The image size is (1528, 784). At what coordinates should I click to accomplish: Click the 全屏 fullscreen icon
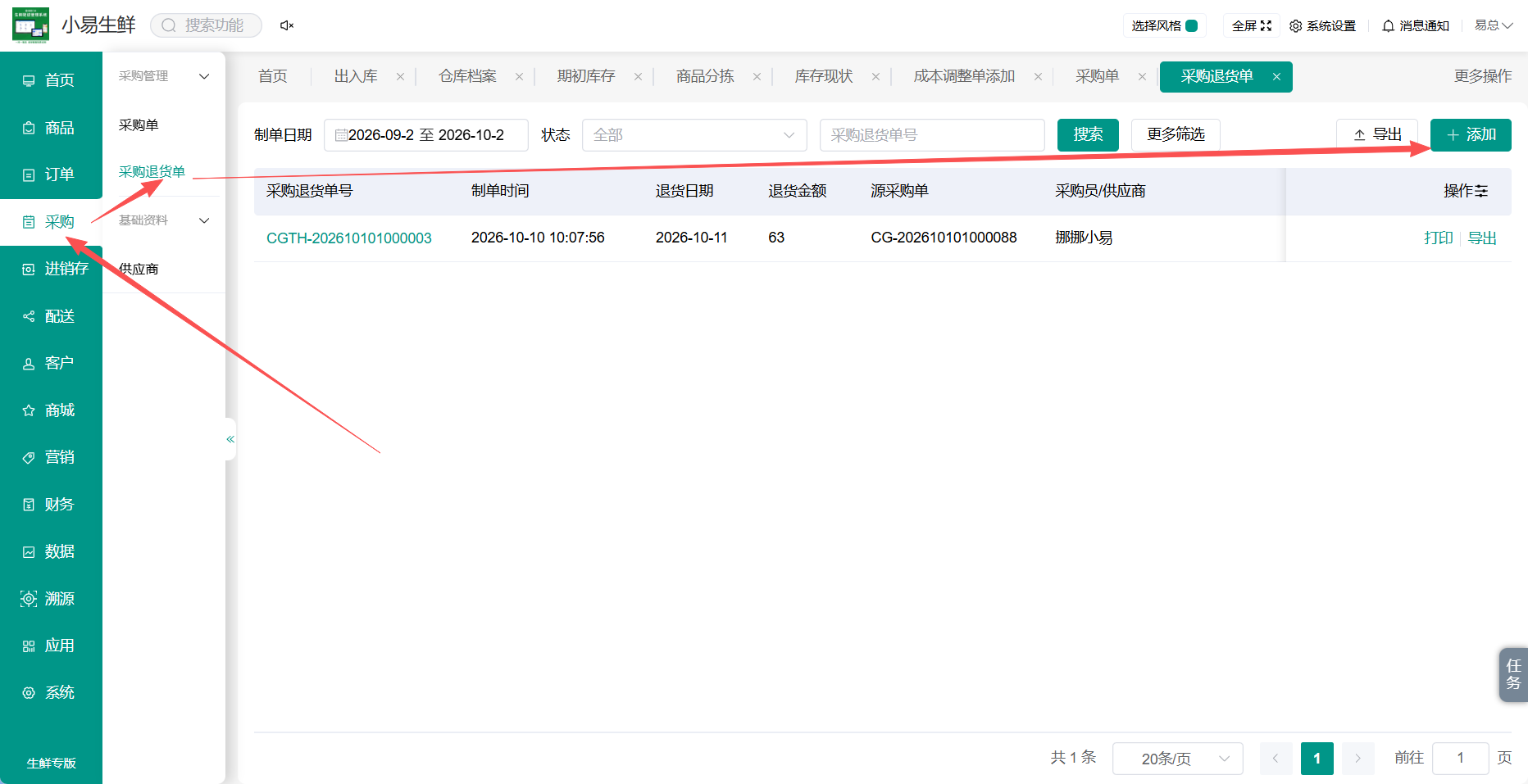[1266, 25]
